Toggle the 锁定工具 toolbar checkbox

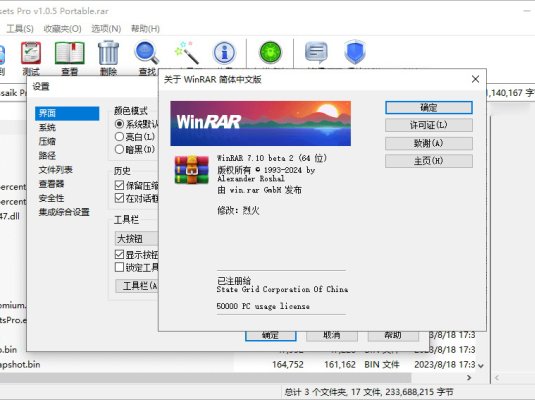pos(119,267)
